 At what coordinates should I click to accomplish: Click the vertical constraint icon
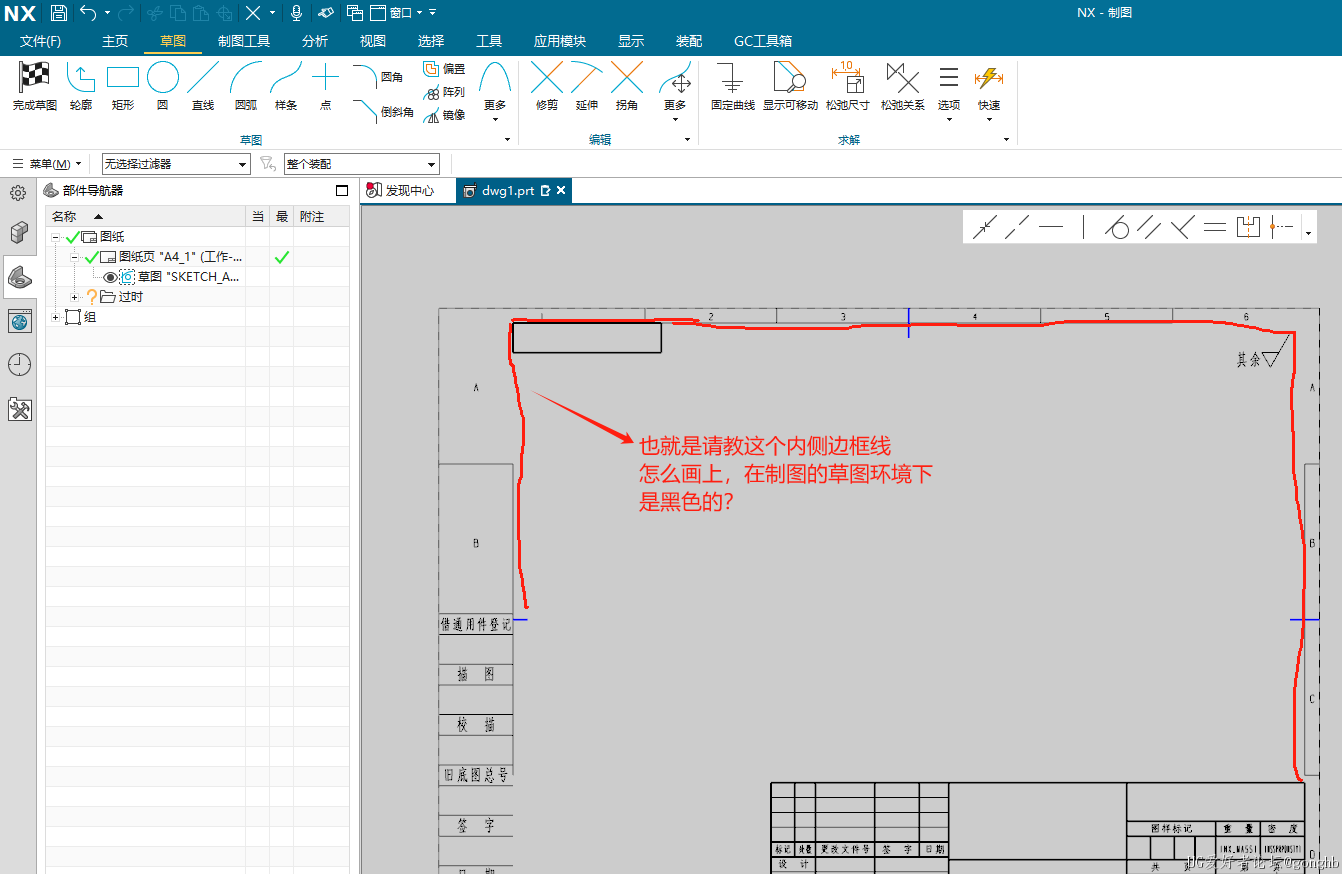point(1084,227)
